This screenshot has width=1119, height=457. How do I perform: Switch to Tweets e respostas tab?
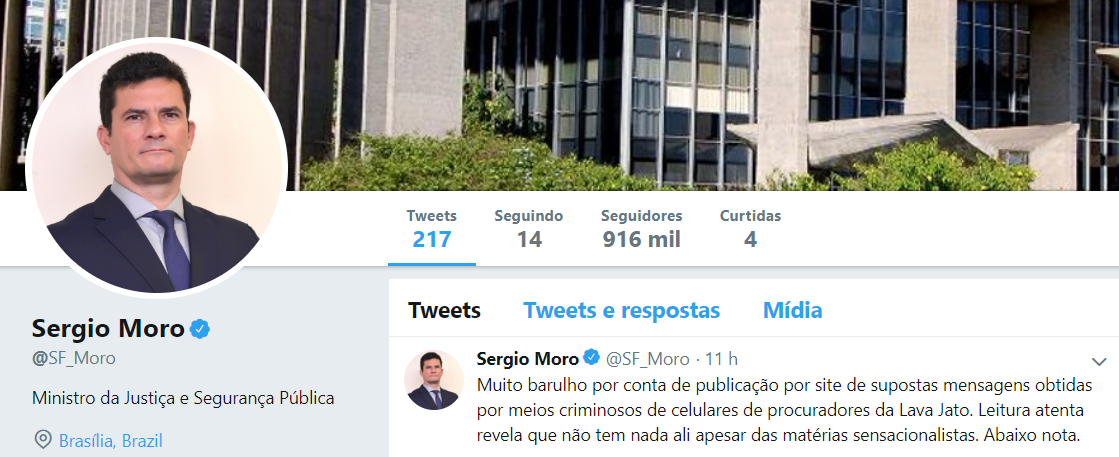[622, 311]
